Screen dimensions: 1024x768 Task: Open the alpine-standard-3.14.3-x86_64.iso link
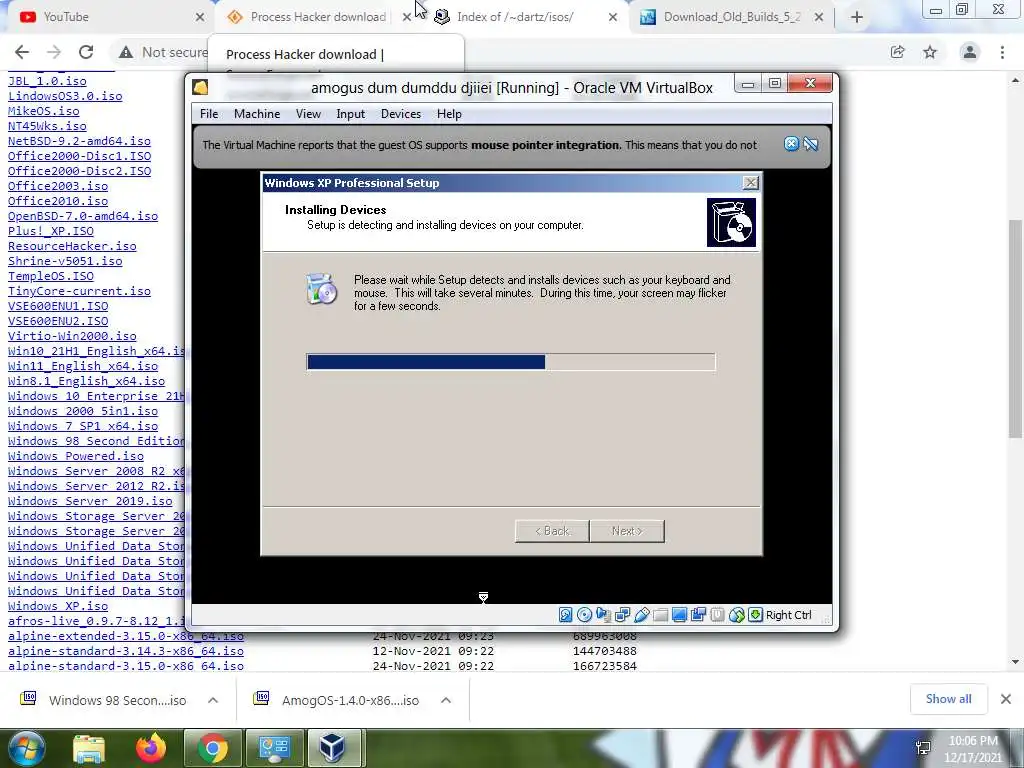(x=126, y=651)
